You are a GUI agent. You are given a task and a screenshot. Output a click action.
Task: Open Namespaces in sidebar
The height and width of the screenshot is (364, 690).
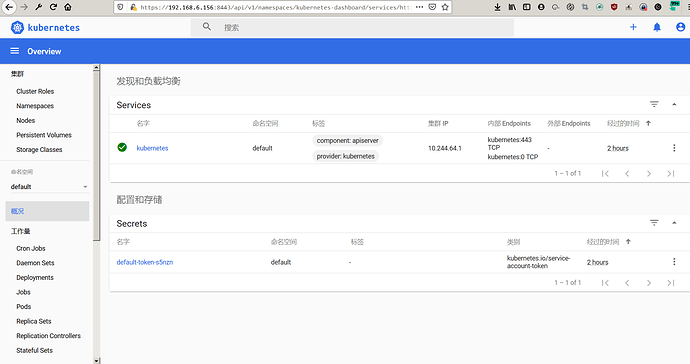point(35,106)
